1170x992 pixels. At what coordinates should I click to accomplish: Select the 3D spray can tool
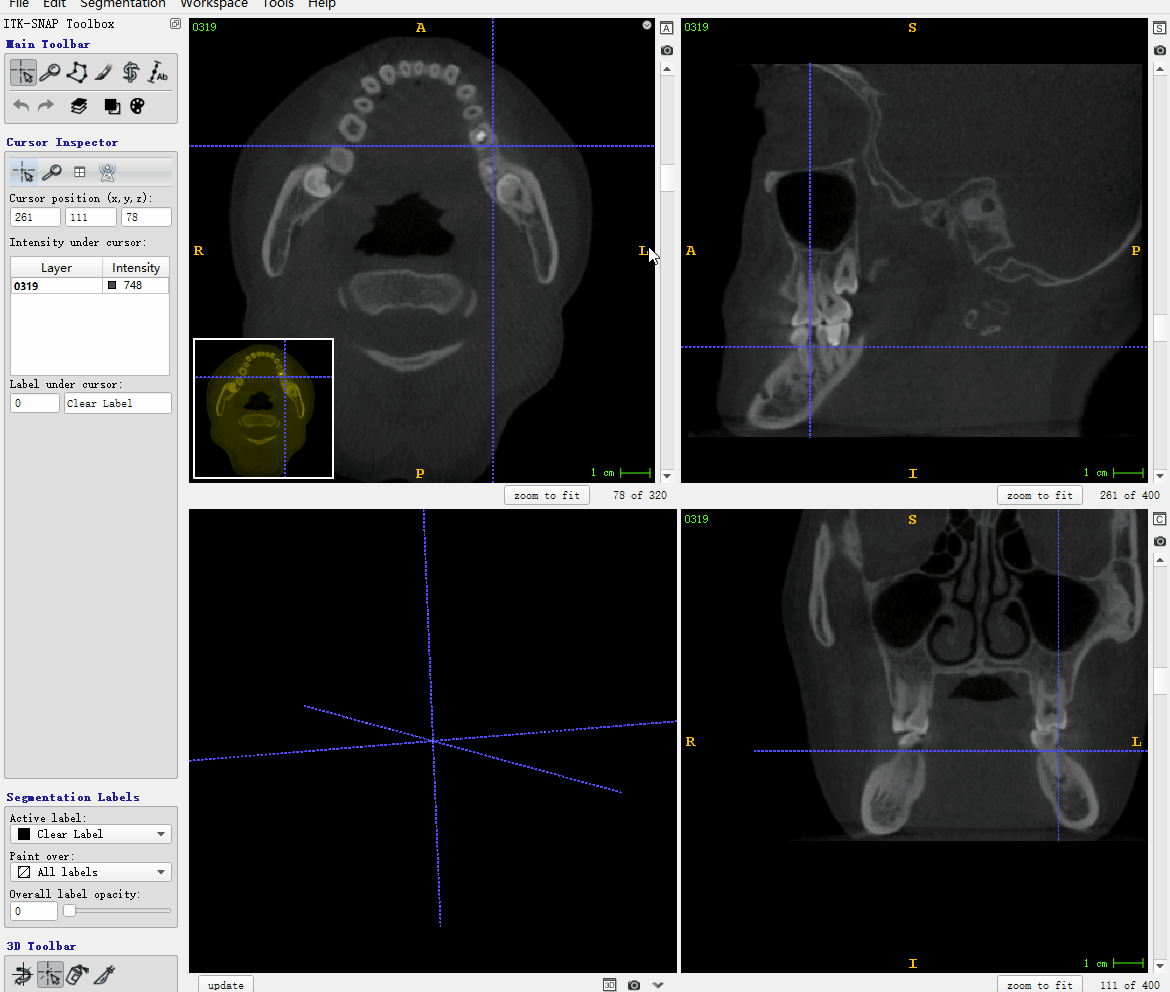click(x=78, y=974)
